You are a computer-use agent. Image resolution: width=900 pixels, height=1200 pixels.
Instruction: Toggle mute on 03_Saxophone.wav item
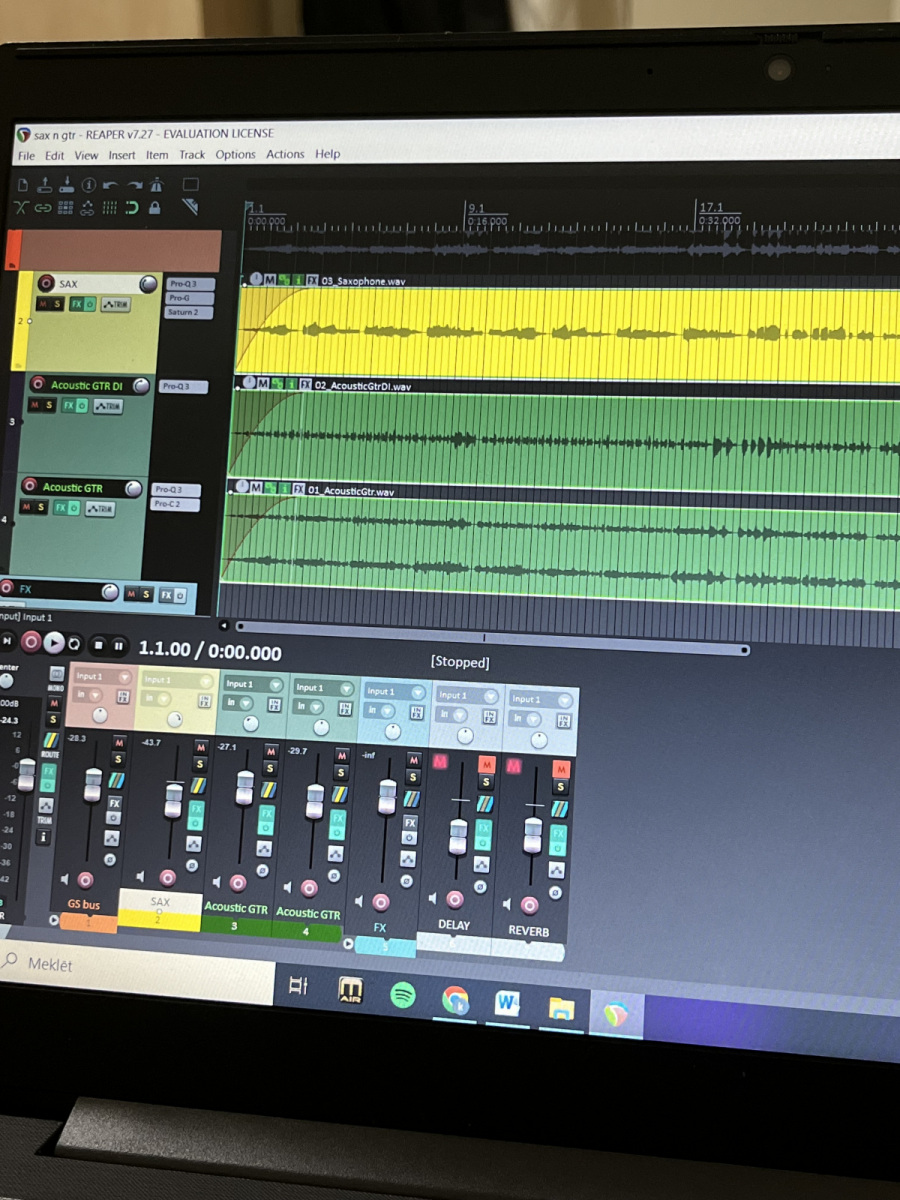tap(272, 280)
